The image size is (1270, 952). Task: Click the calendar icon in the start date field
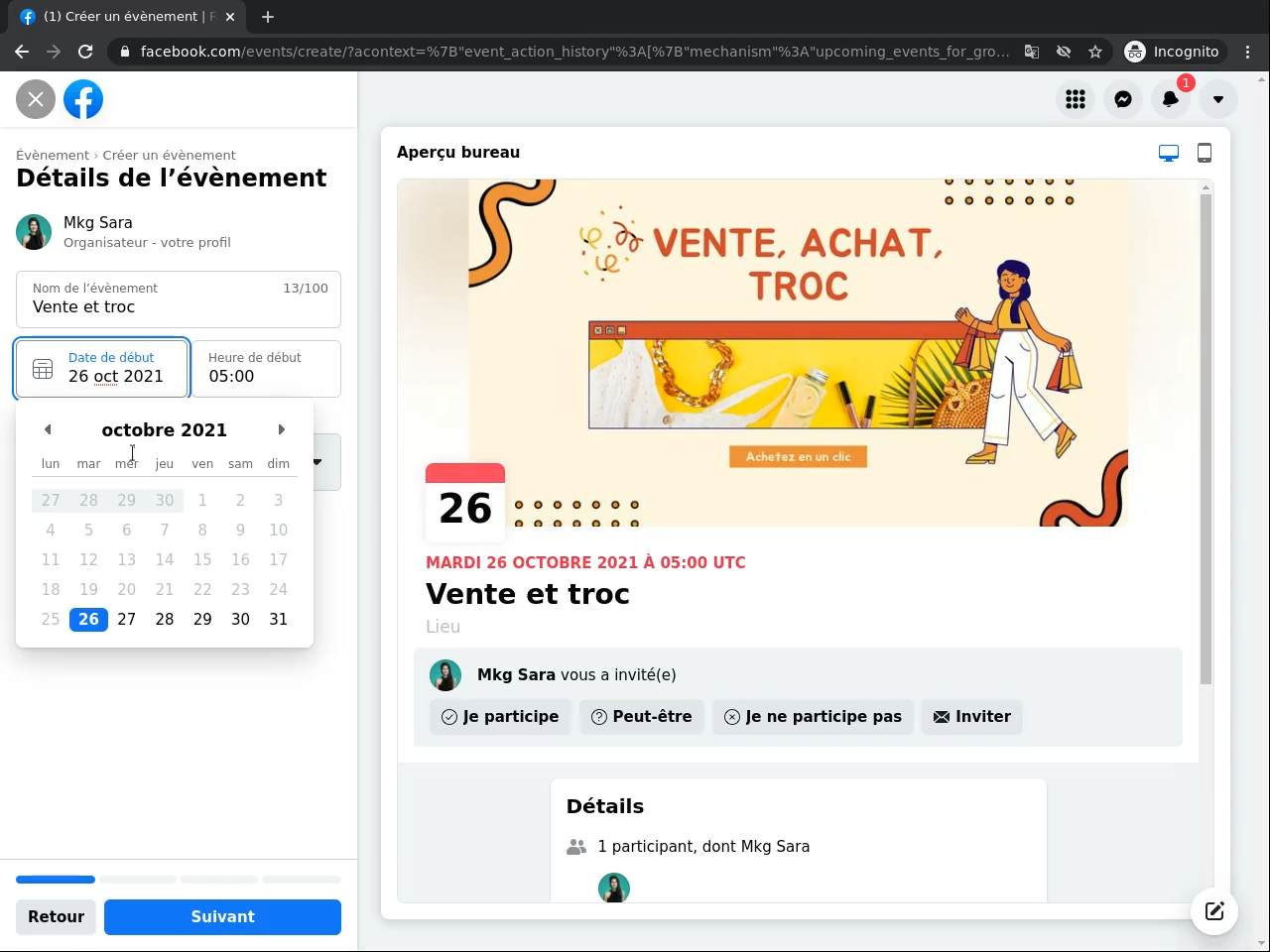pyautogui.click(x=43, y=369)
